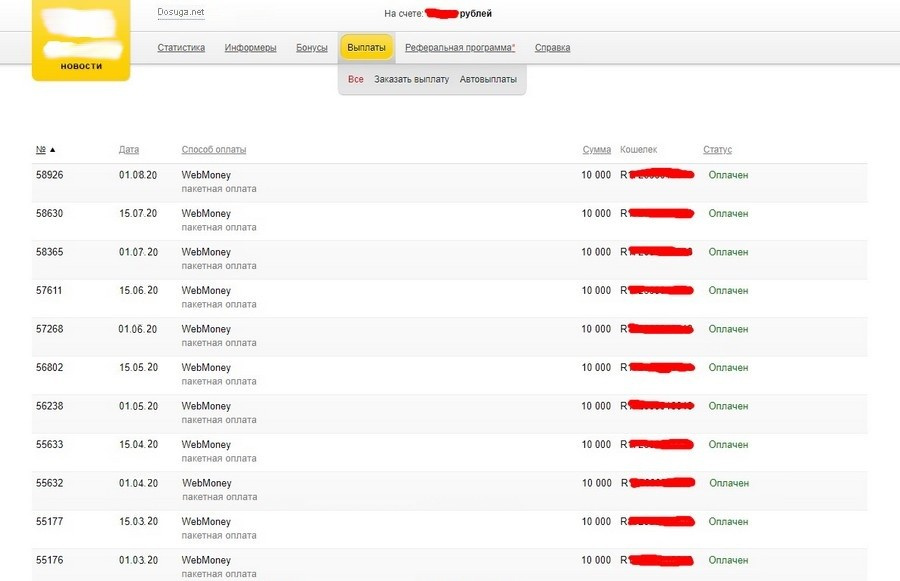This screenshot has width=900, height=581.
Task: Open the Статистика menu item
Action: [181, 48]
